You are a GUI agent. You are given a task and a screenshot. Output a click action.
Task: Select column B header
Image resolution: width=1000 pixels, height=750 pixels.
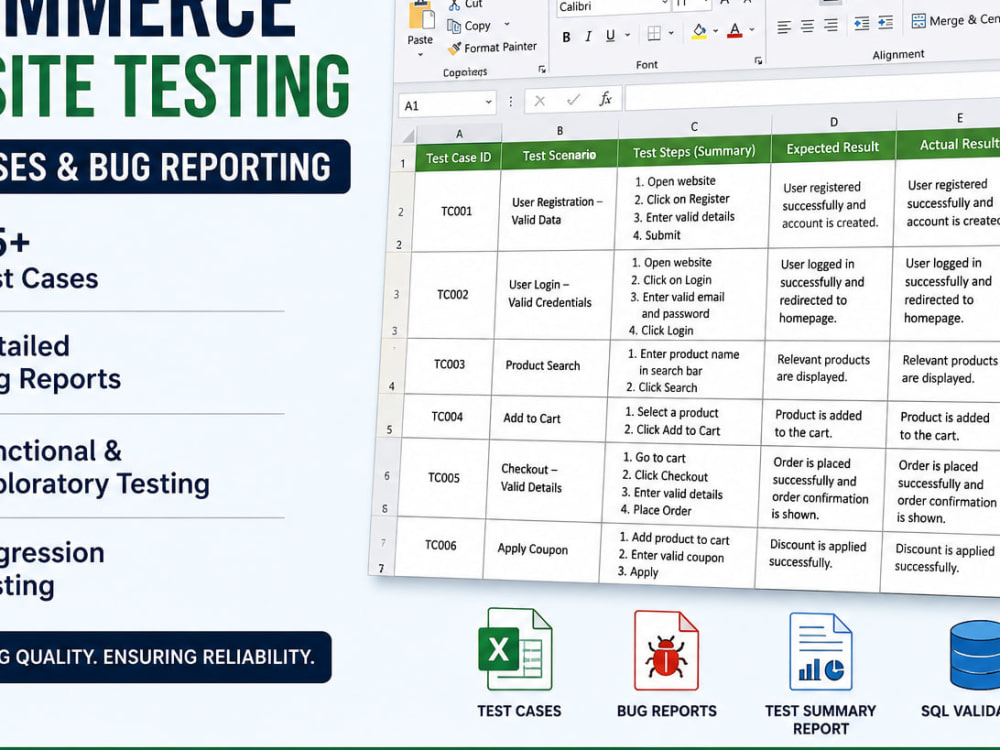560,131
